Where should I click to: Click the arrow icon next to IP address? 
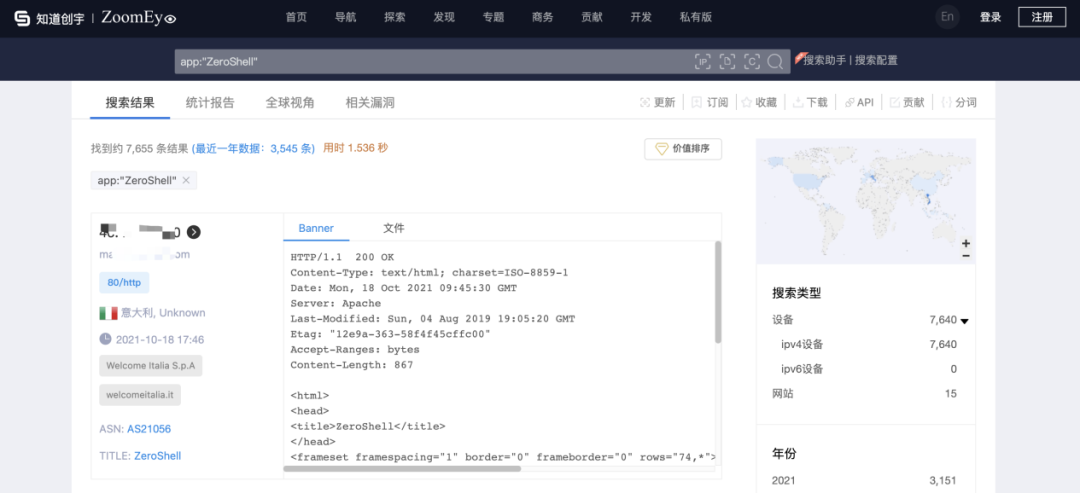194,232
